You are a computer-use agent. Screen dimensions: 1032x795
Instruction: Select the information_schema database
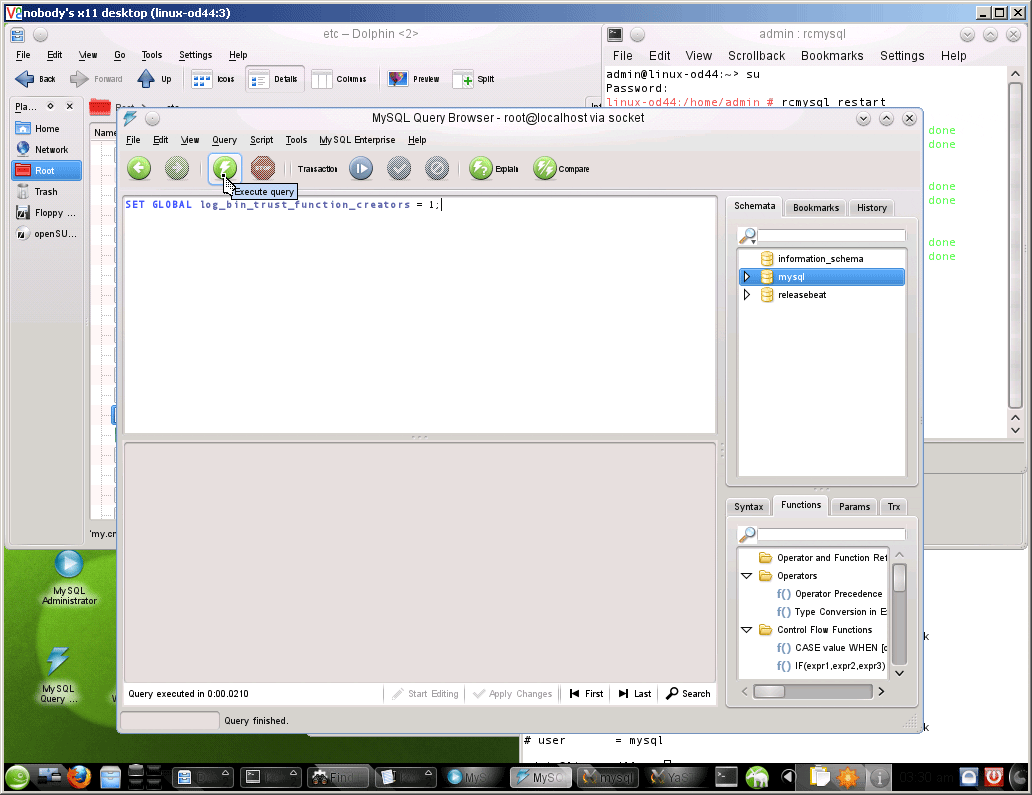821,259
